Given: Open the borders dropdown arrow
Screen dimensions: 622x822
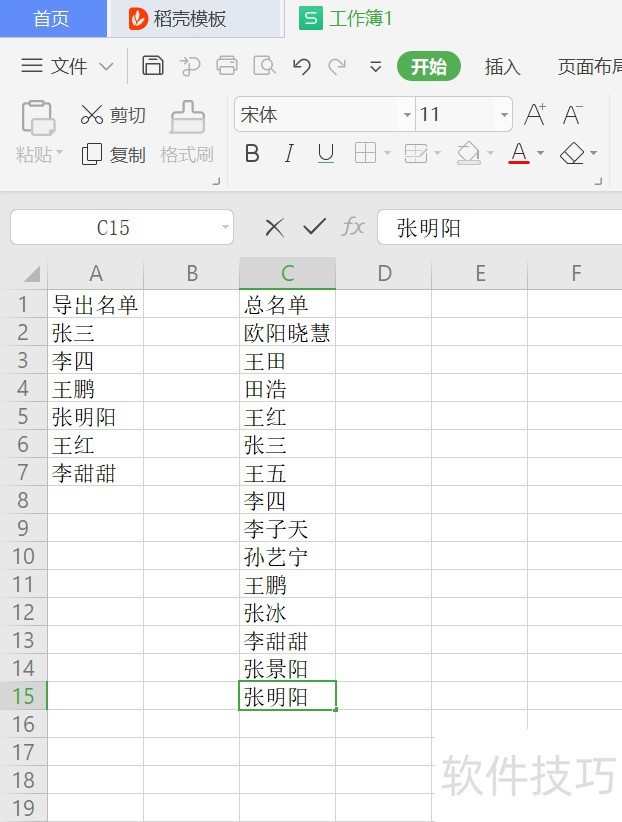Looking at the screenshot, I should (388, 153).
